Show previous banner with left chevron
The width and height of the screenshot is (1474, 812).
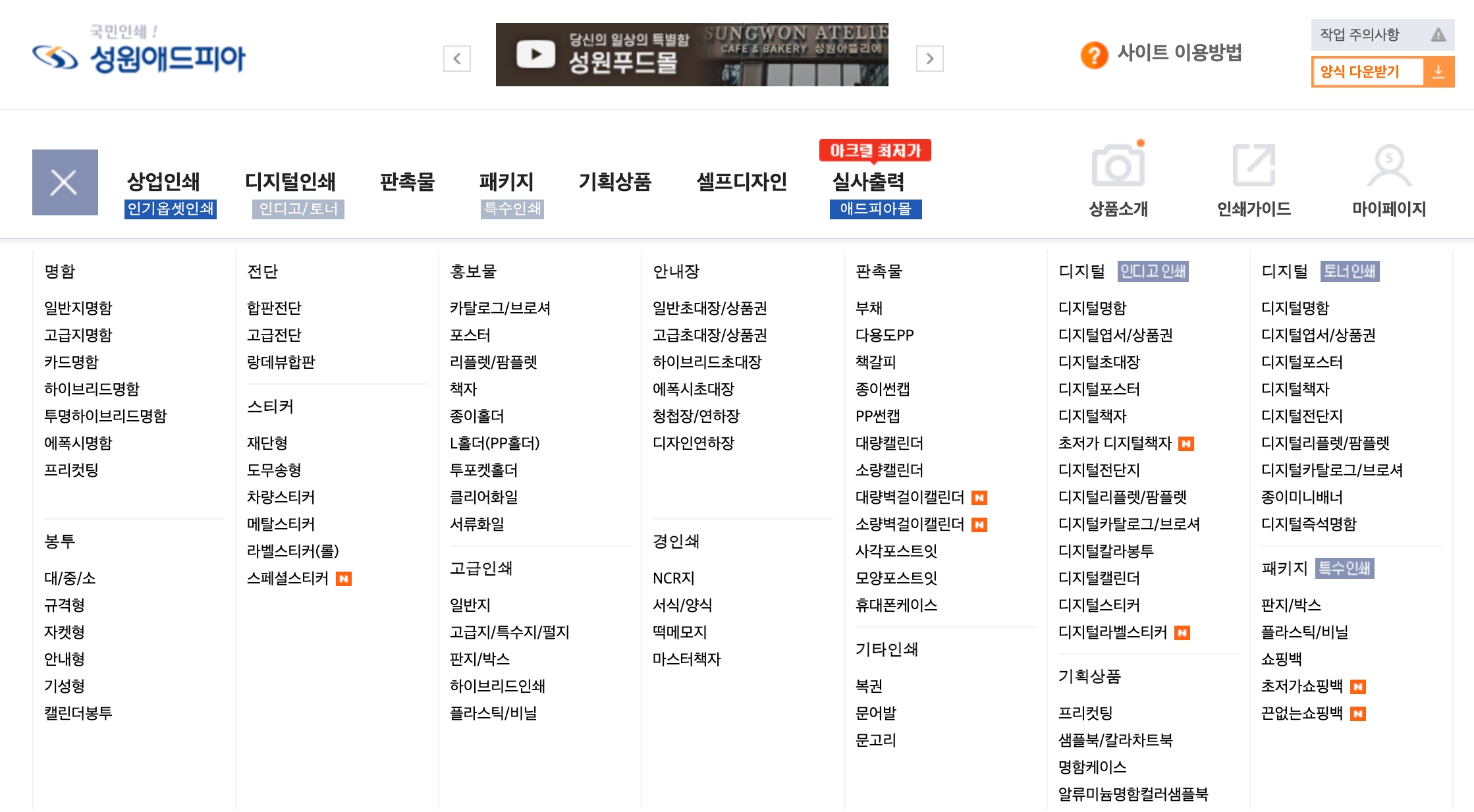[x=456, y=59]
